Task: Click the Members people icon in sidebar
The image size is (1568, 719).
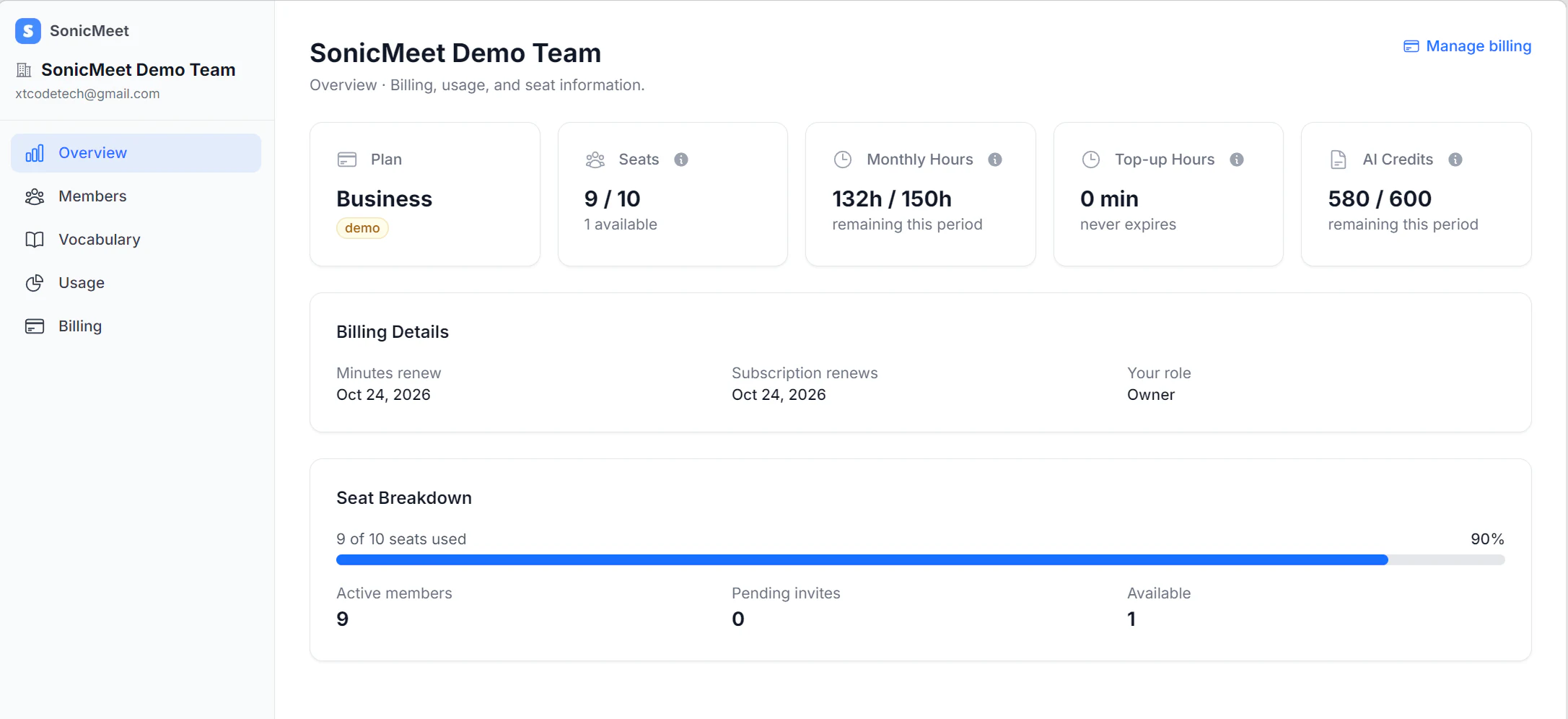Action: pos(35,196)
